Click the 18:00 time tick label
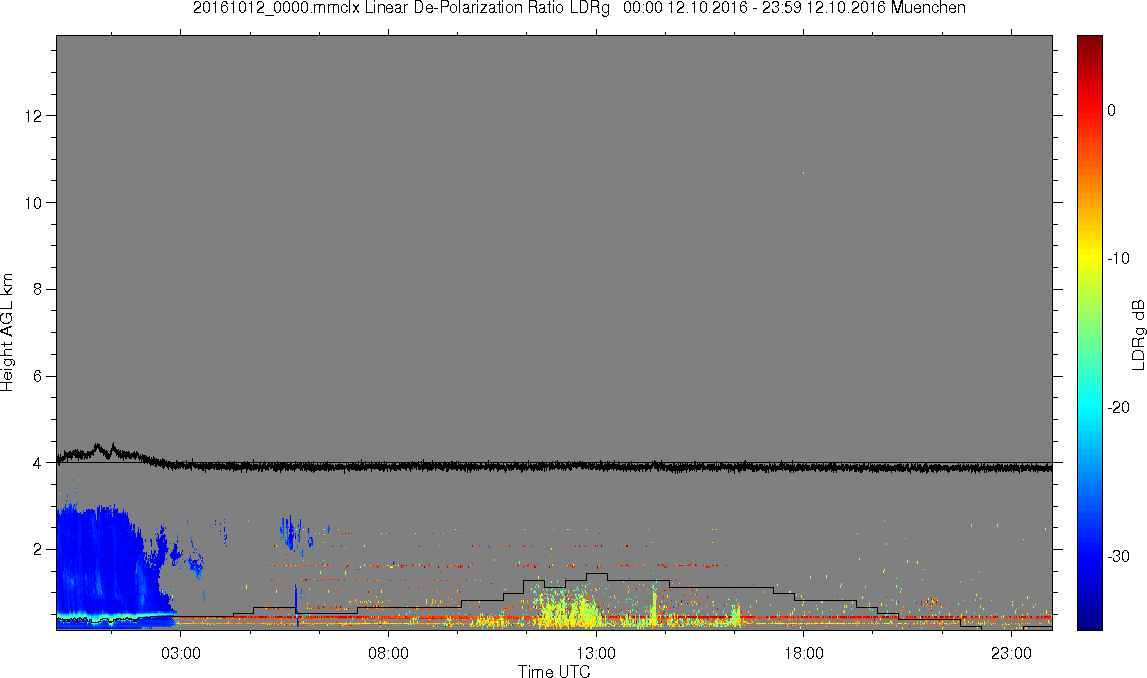Image resolution: width=1147 pixels, height=678 pixels. tap(804, 653)
